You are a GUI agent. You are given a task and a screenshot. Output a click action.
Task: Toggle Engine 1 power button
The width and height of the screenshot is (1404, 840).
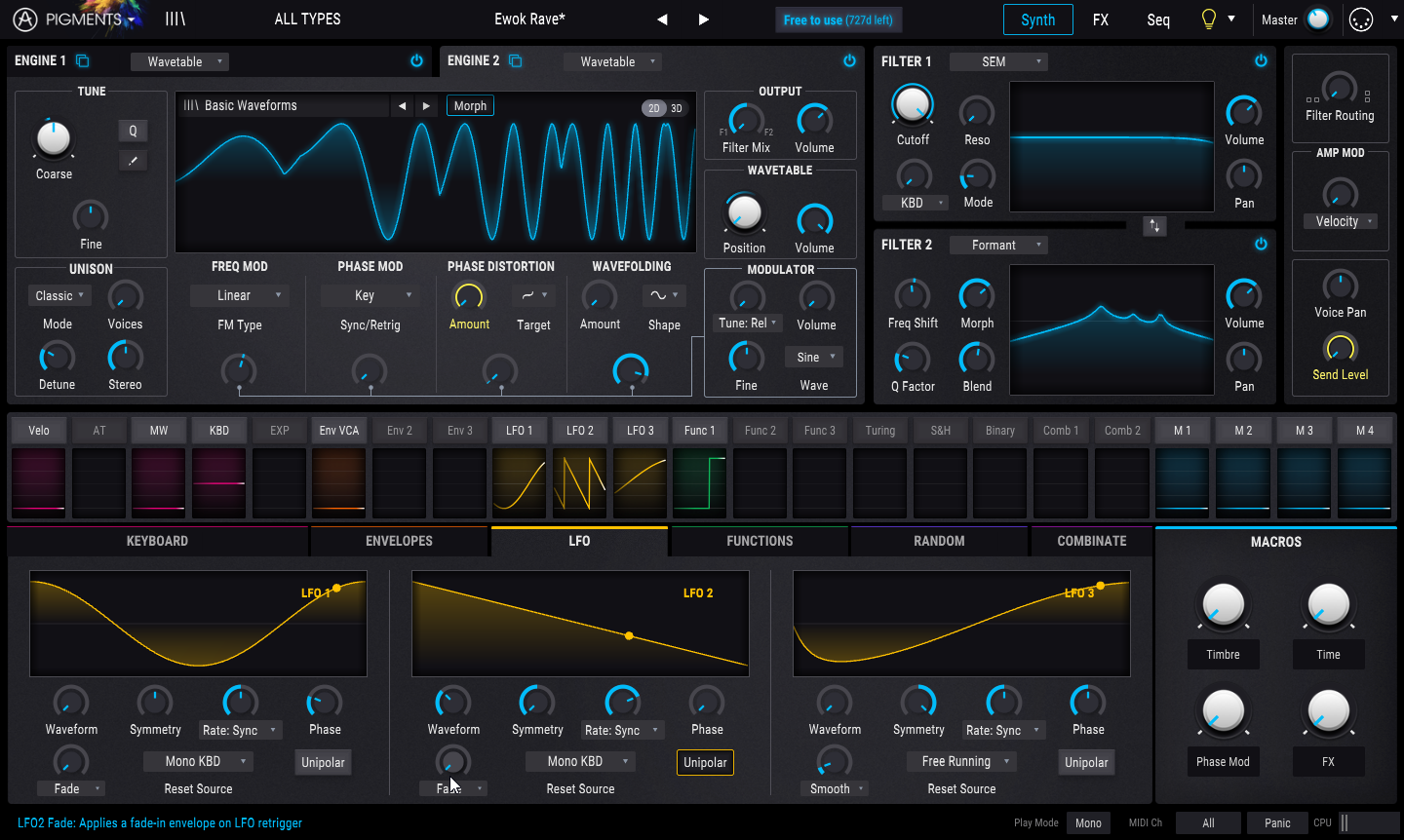pyautogui.click(x=416, y=60)
